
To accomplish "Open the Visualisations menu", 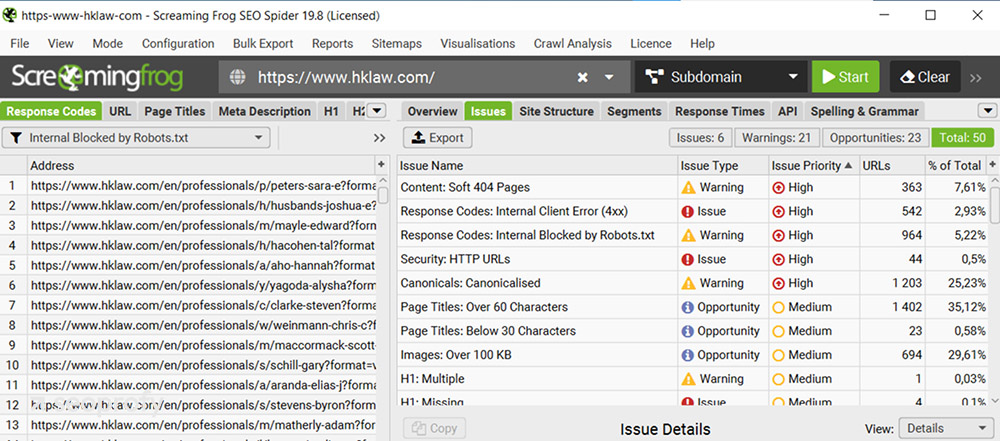I will 478,43.
